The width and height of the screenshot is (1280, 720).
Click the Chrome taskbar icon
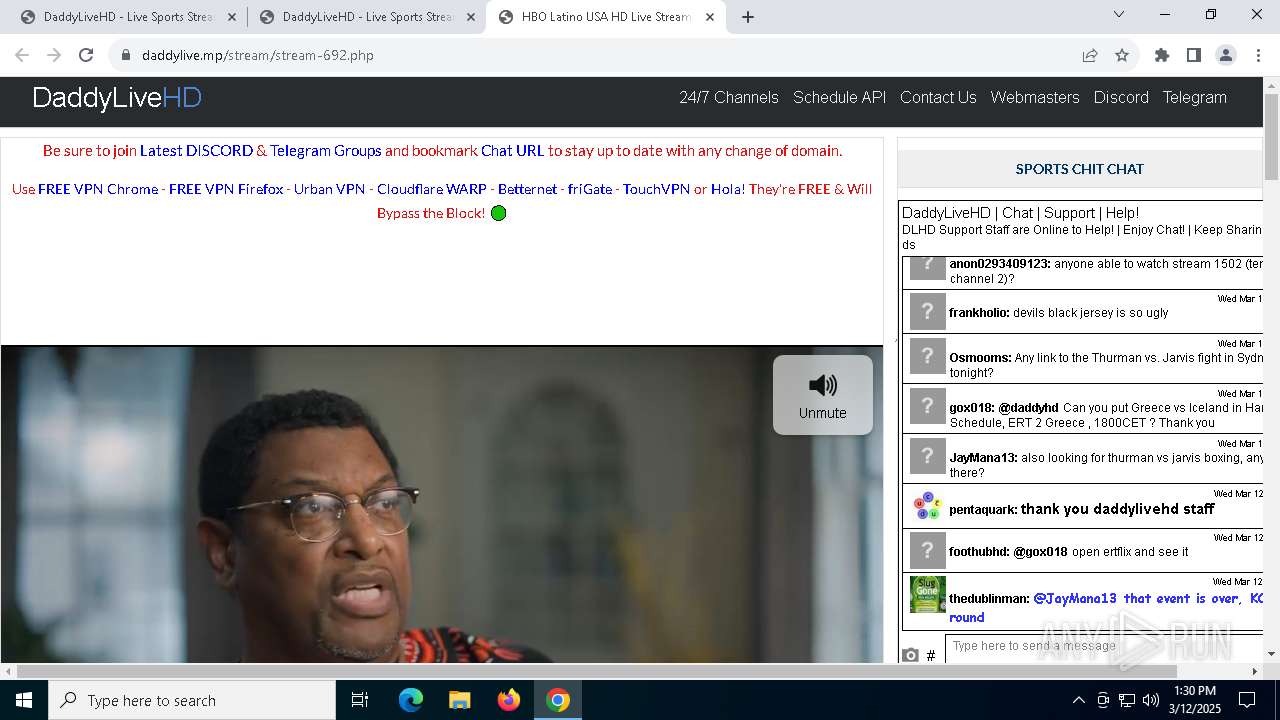coord(558,700)
